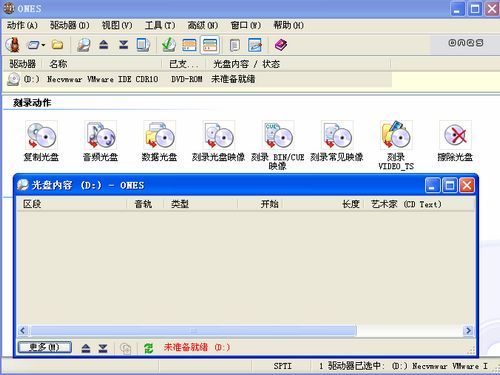Click the drive selector icon in the toolbar

33,45
